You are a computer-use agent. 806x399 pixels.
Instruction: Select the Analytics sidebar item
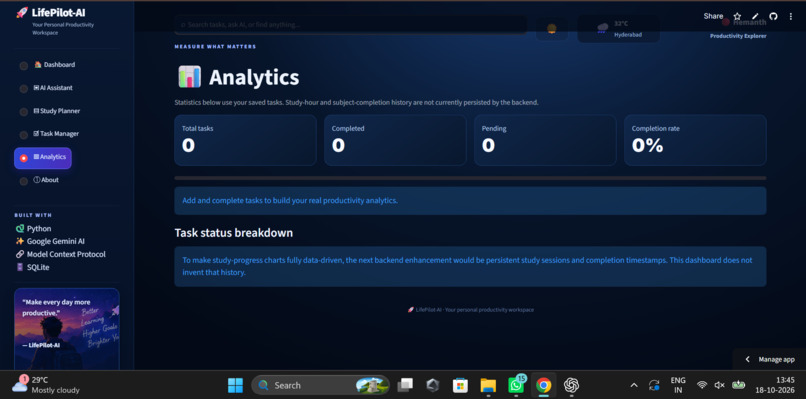pyautogui.click(x=43, y=158)
